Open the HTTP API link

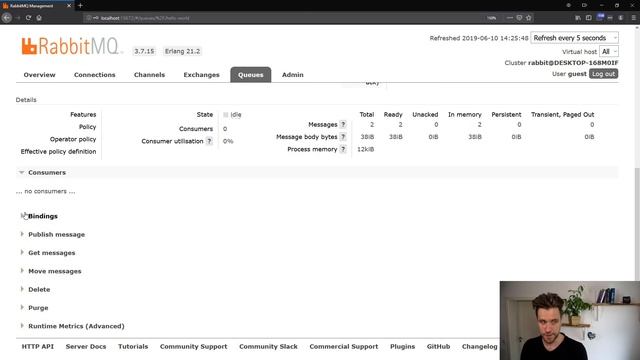click(38, 347)
